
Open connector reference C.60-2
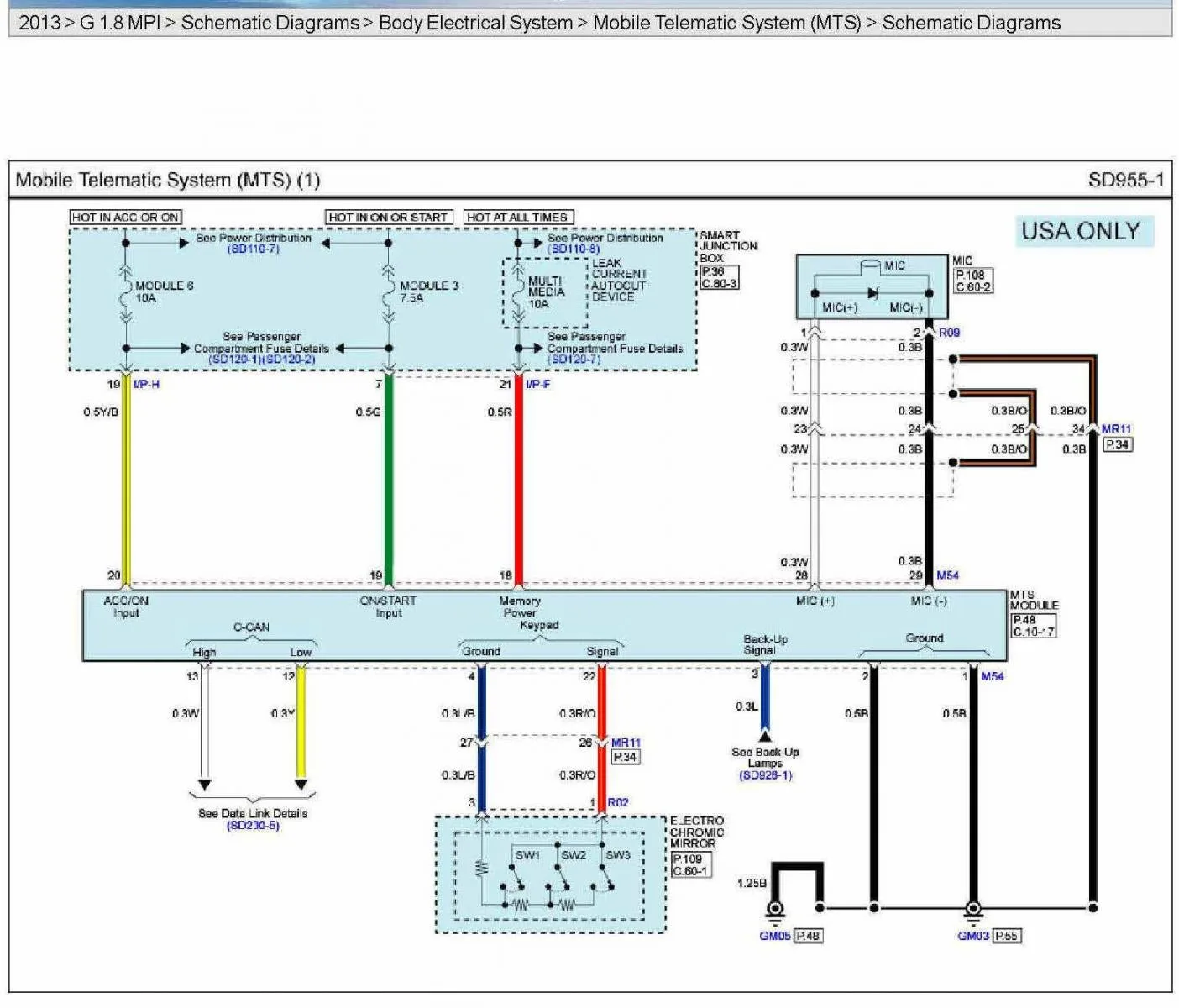[x=973, y=286]
